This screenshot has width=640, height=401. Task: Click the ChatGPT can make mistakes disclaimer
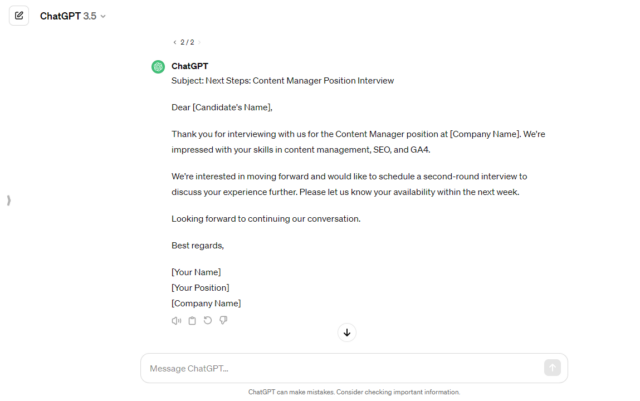[x=354, y=392]
